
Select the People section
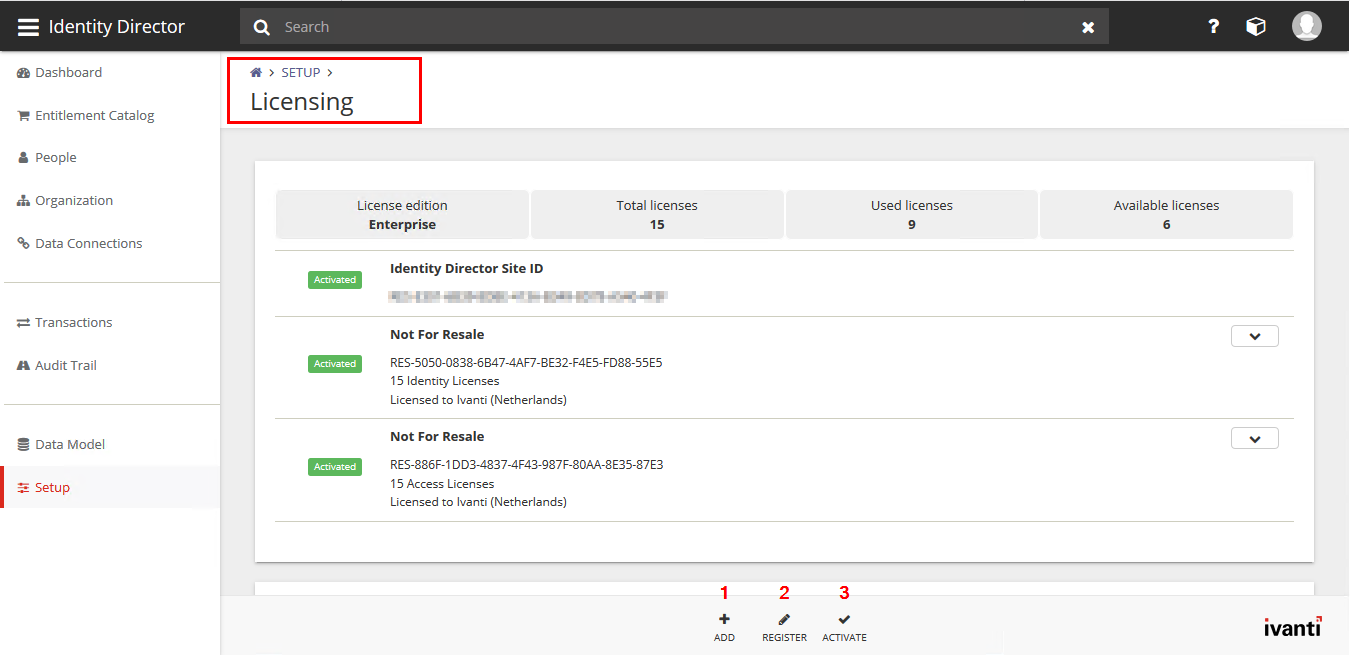click(x=55, y=157)
